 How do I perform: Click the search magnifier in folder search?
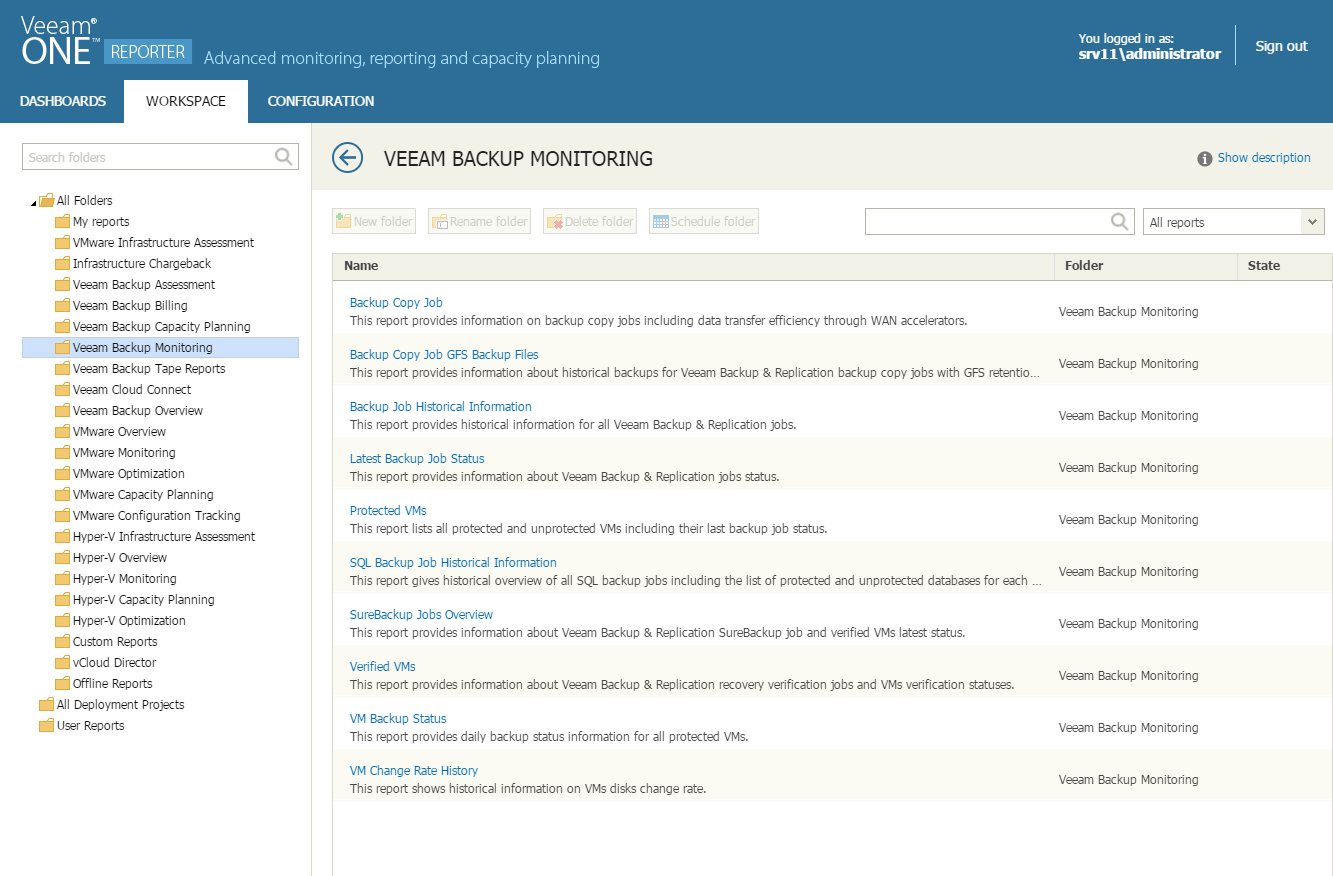pos(284,157)
